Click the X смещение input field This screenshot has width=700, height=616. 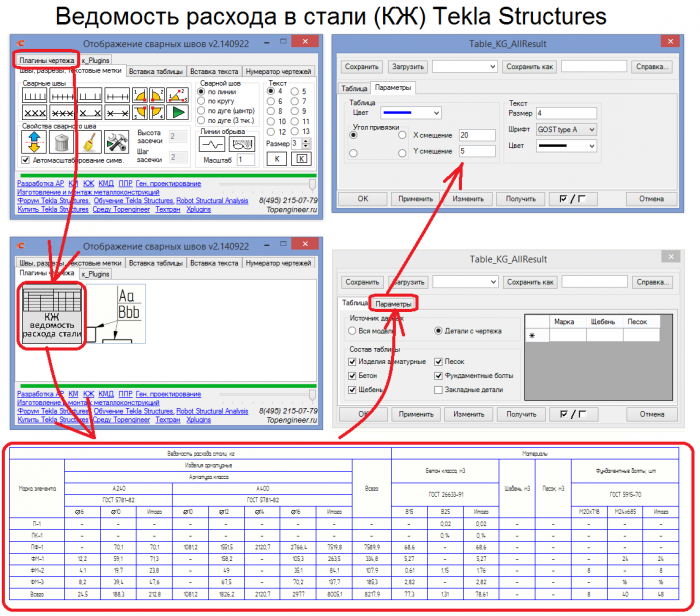[x=477, y=135]
